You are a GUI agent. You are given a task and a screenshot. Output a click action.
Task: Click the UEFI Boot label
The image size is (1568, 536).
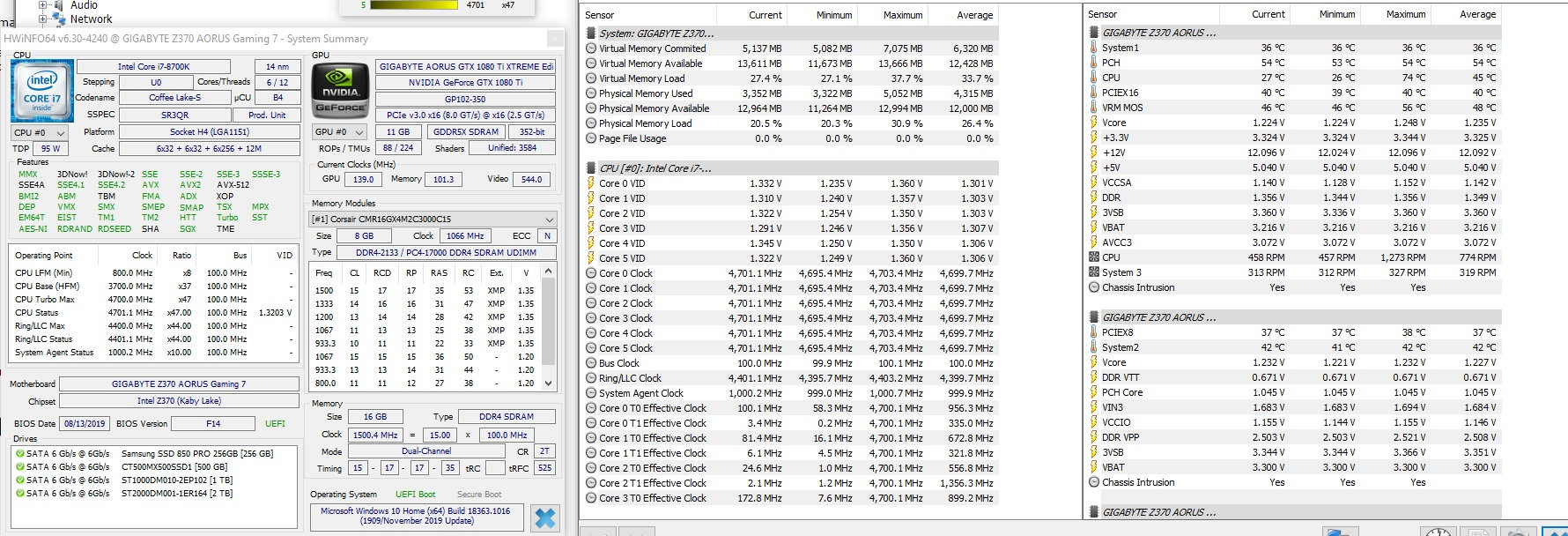pos(415,494)
